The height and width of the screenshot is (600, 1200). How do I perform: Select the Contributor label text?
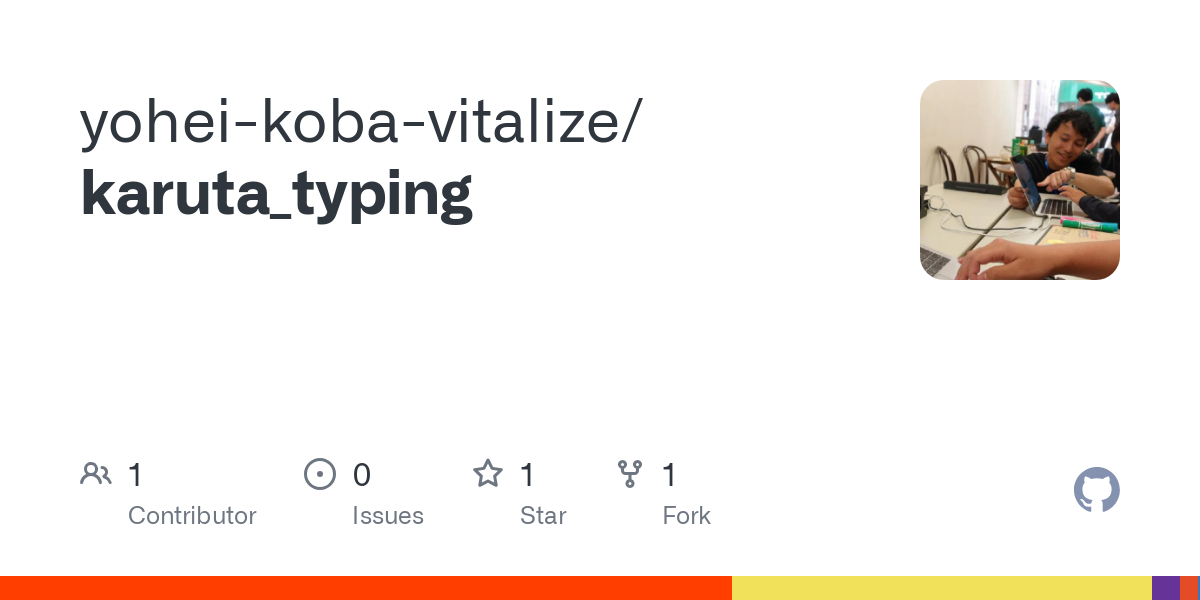[x=192, y=516]
